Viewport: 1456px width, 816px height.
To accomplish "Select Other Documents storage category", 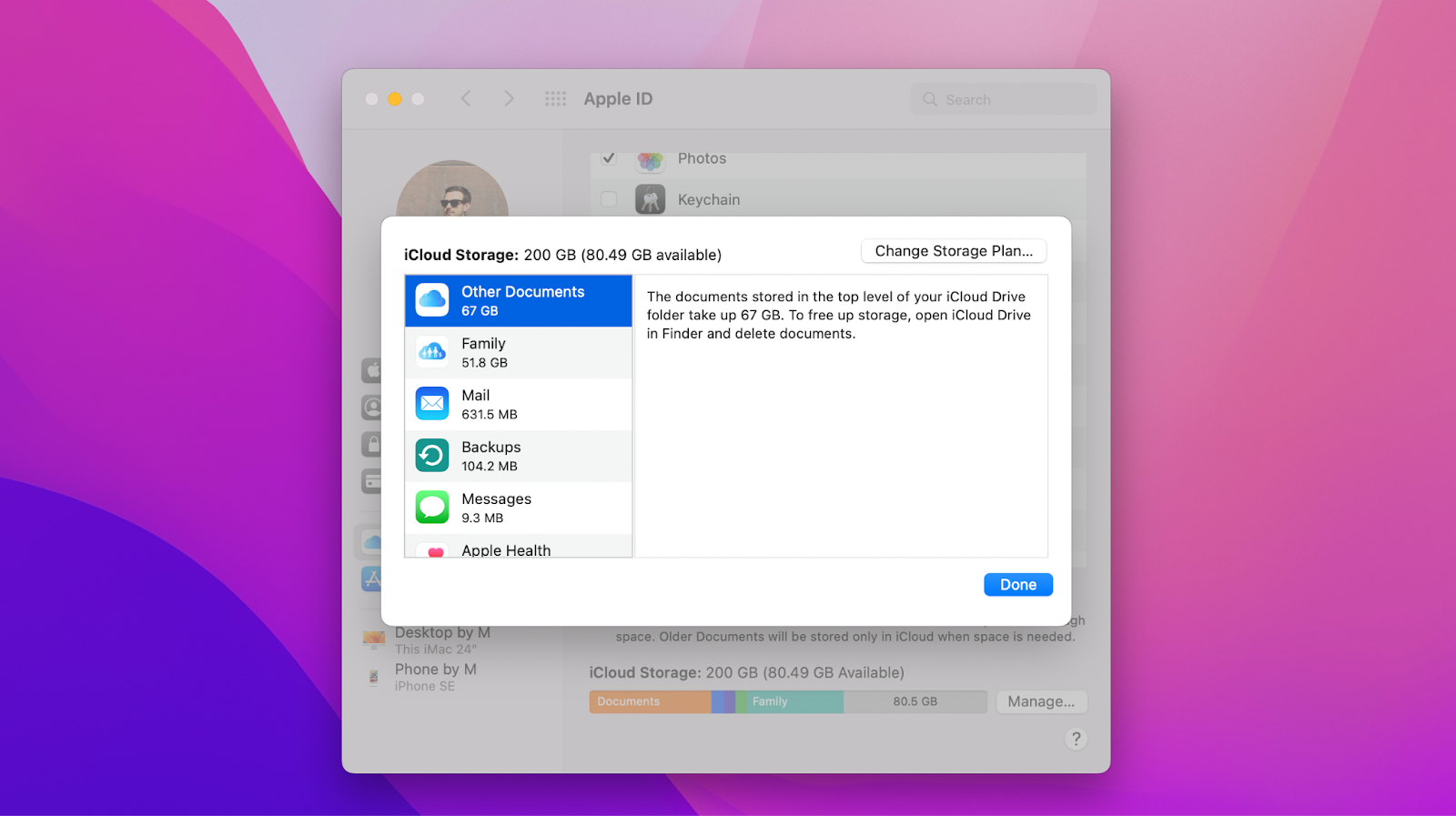I will pyautogui.click(x=519, y=301).
